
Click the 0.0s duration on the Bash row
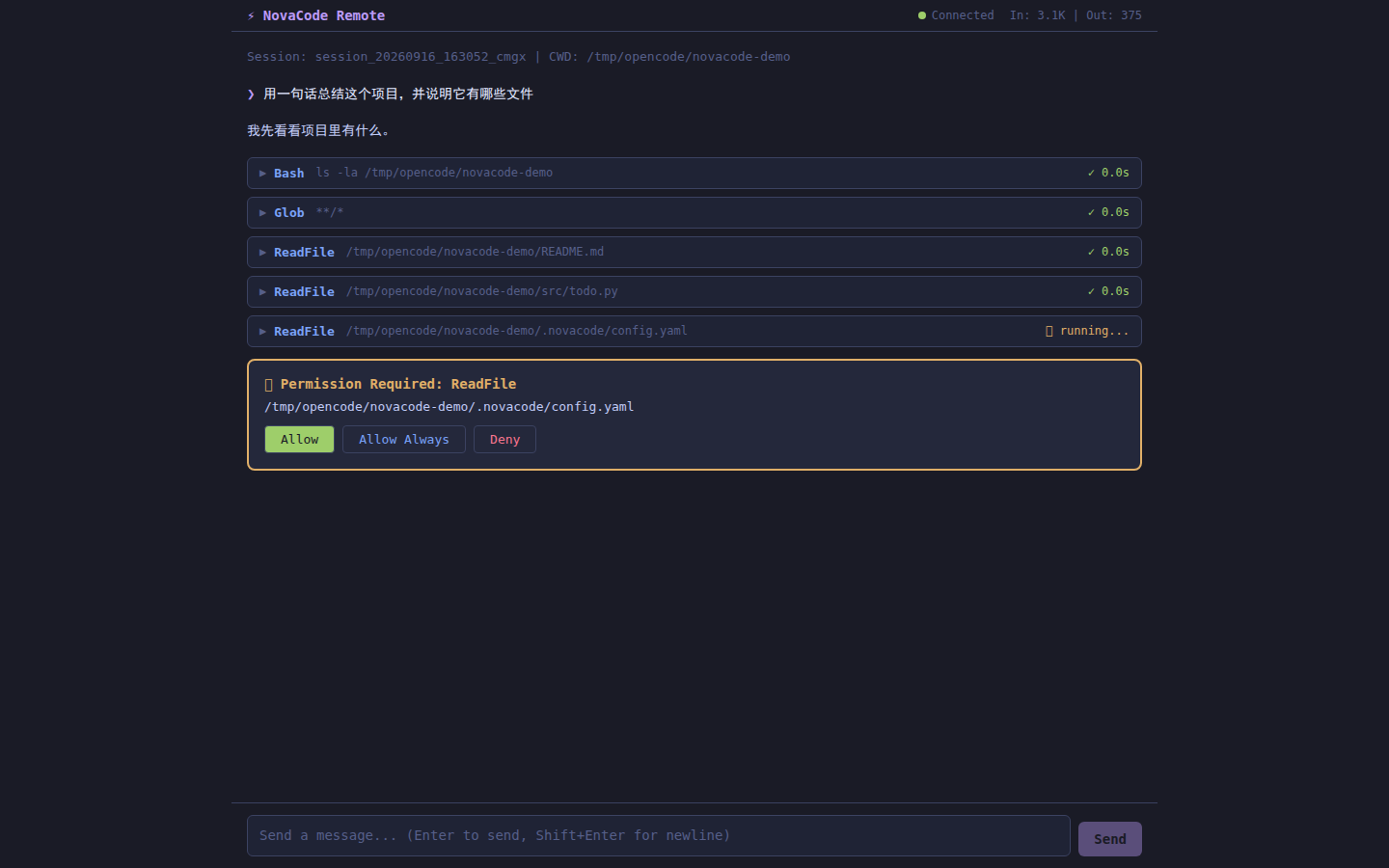1115,173
